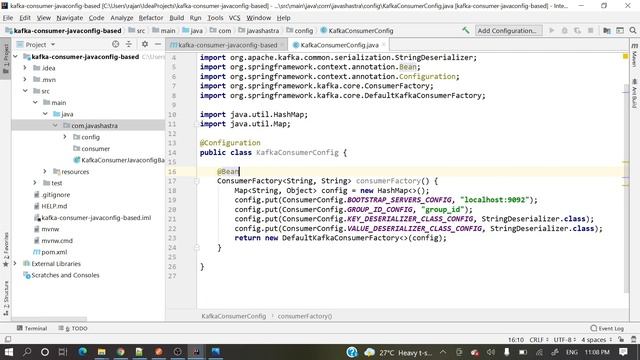Expand the .idea folder
Viewport: 640px width, 360px height.
pyautogui.click(x=25, y=68)
